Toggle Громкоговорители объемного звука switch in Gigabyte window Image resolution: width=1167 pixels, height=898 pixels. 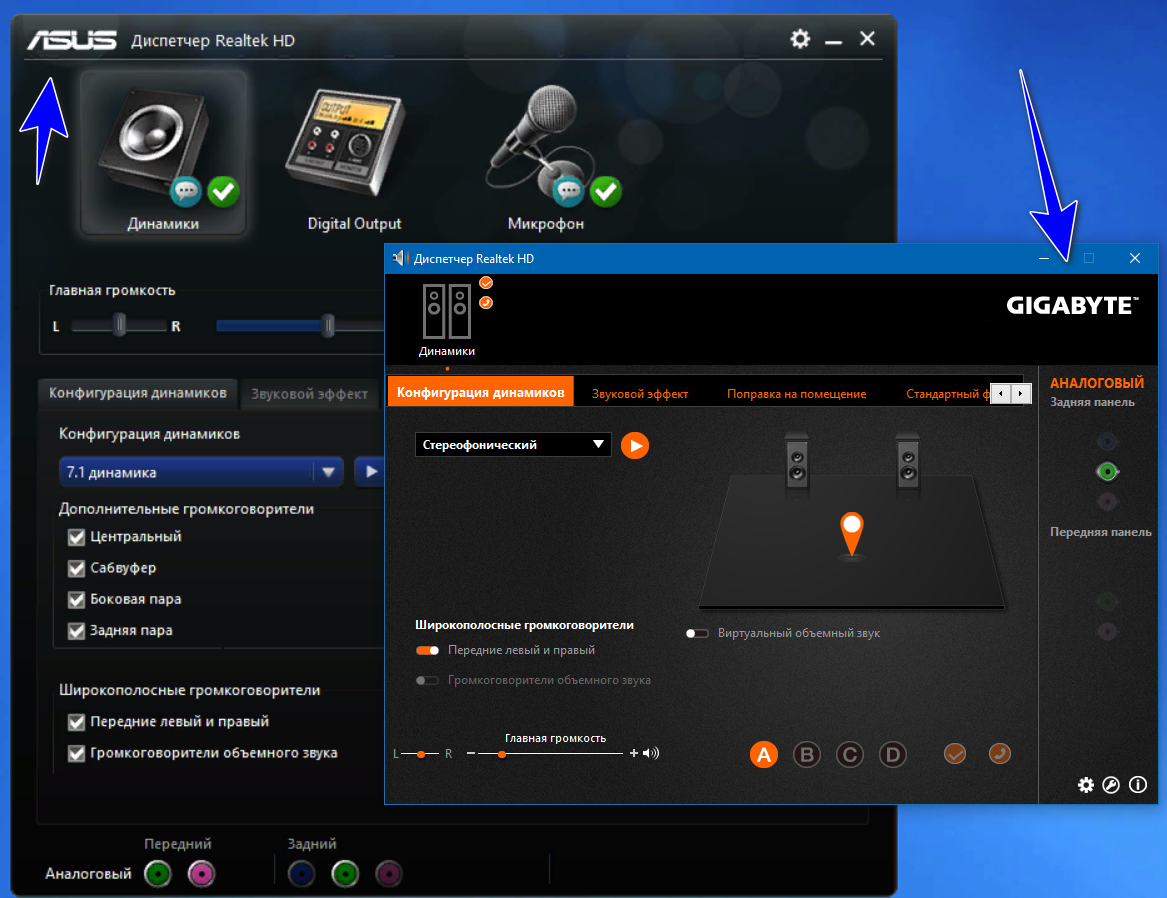pos(427,680)
